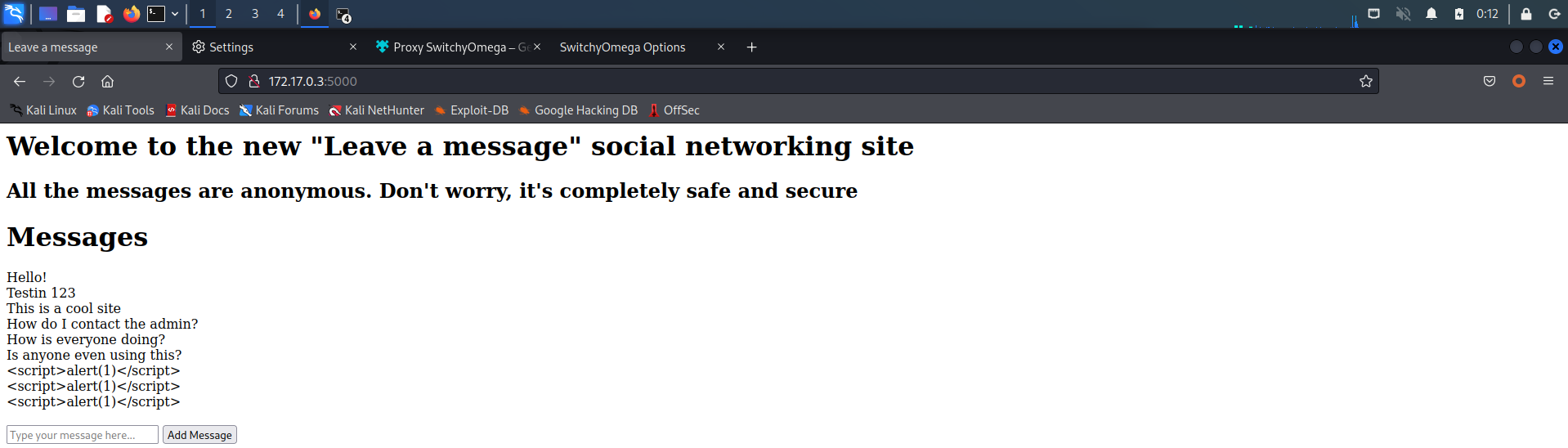Click the message input field
Image resolution: width=1568 pixels, height=448 pixels.
pos(83,435)
